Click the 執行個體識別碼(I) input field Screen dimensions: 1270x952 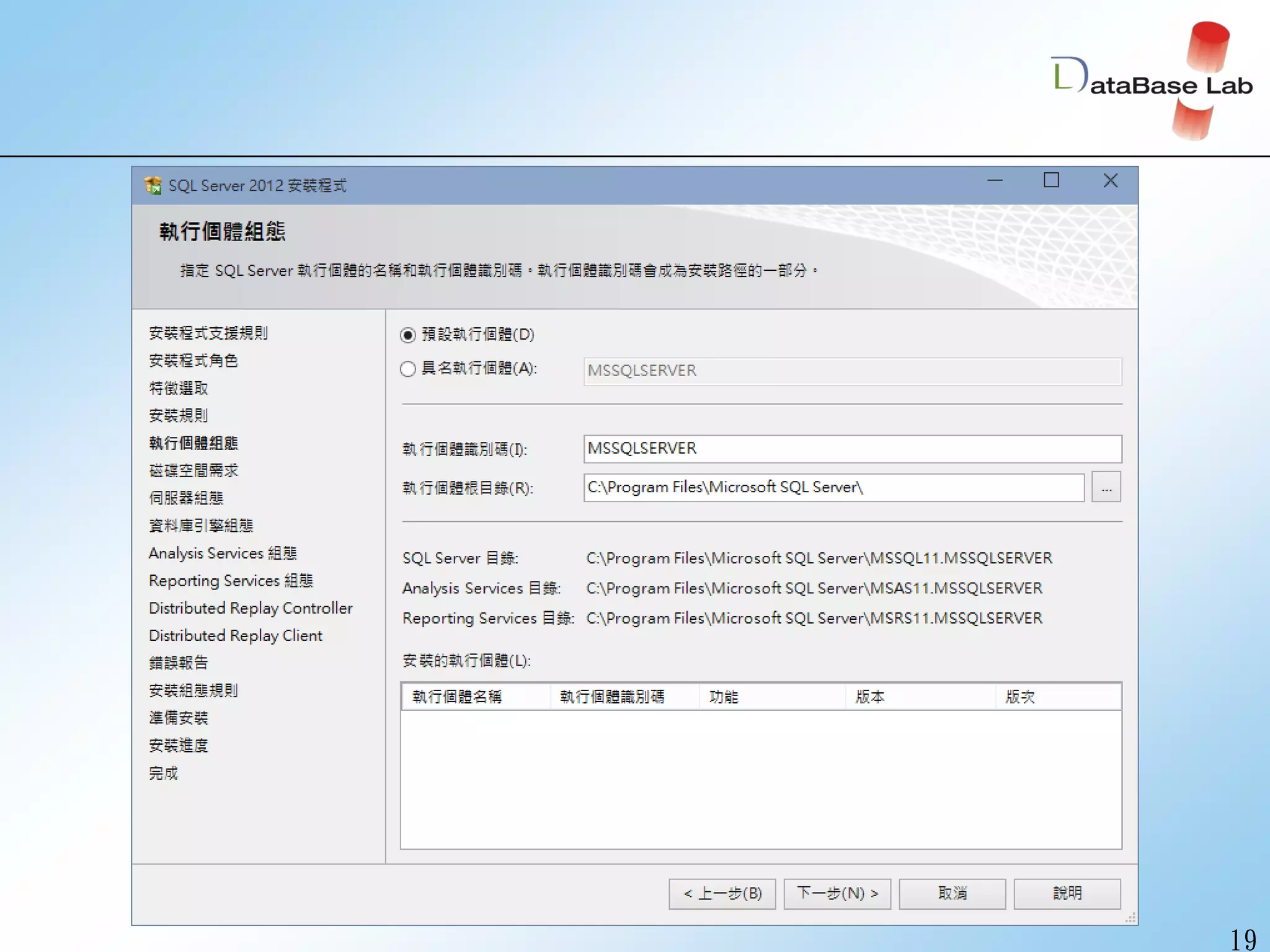(853, 449)
